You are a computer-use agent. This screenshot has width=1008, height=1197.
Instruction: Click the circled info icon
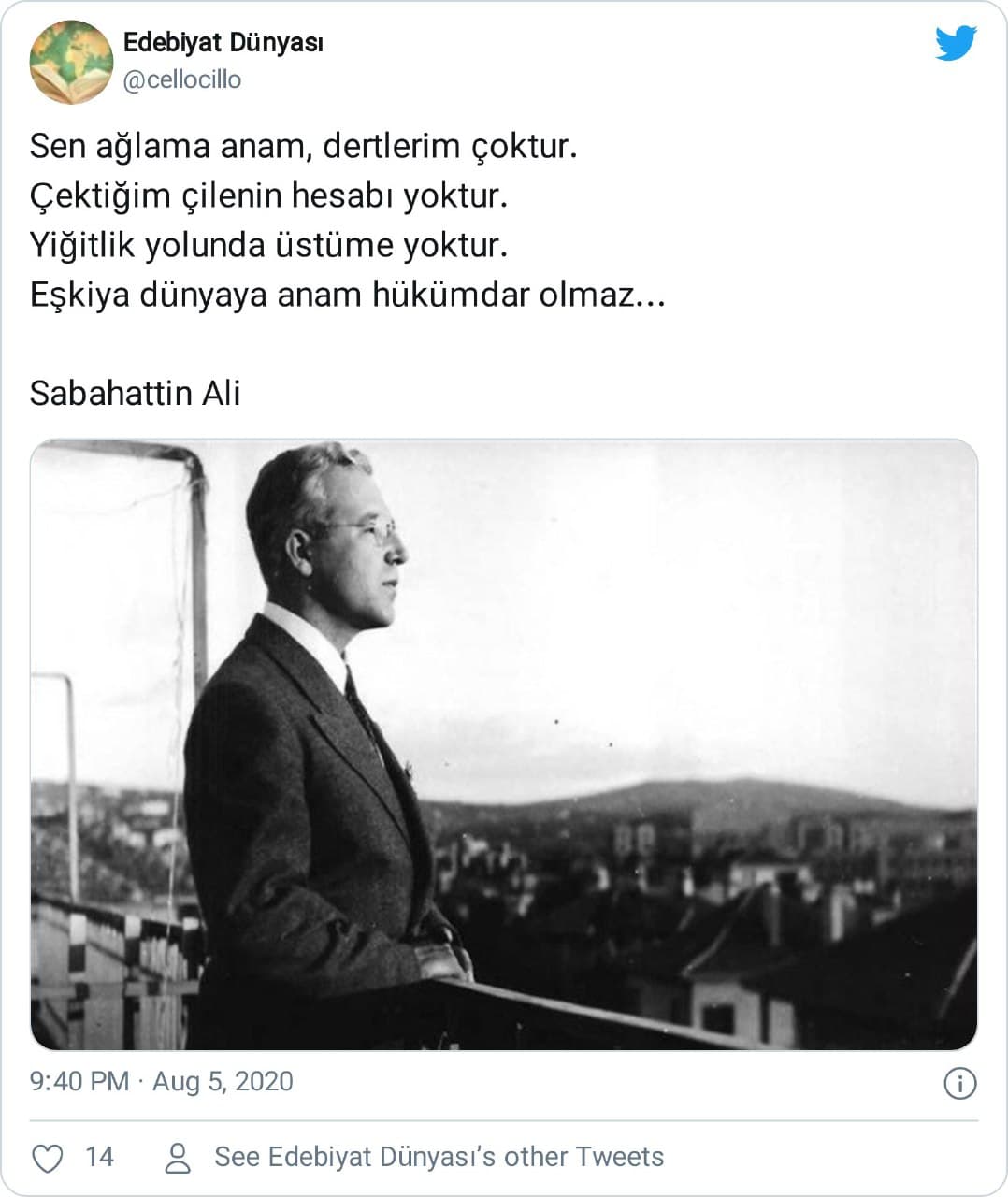click(960, 1083)
